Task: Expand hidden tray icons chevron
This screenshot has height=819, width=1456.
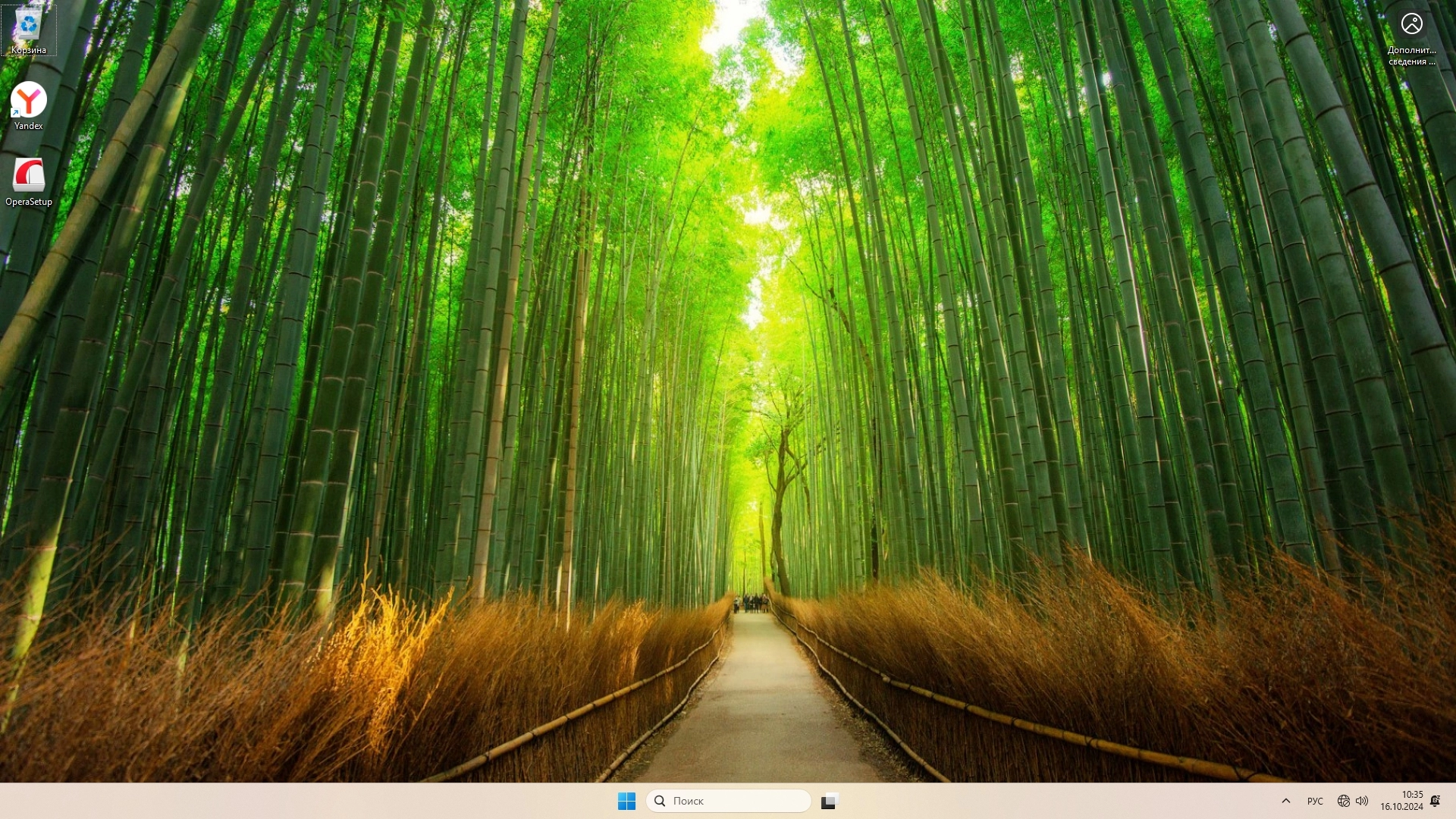Action: tap(1285, 801)
